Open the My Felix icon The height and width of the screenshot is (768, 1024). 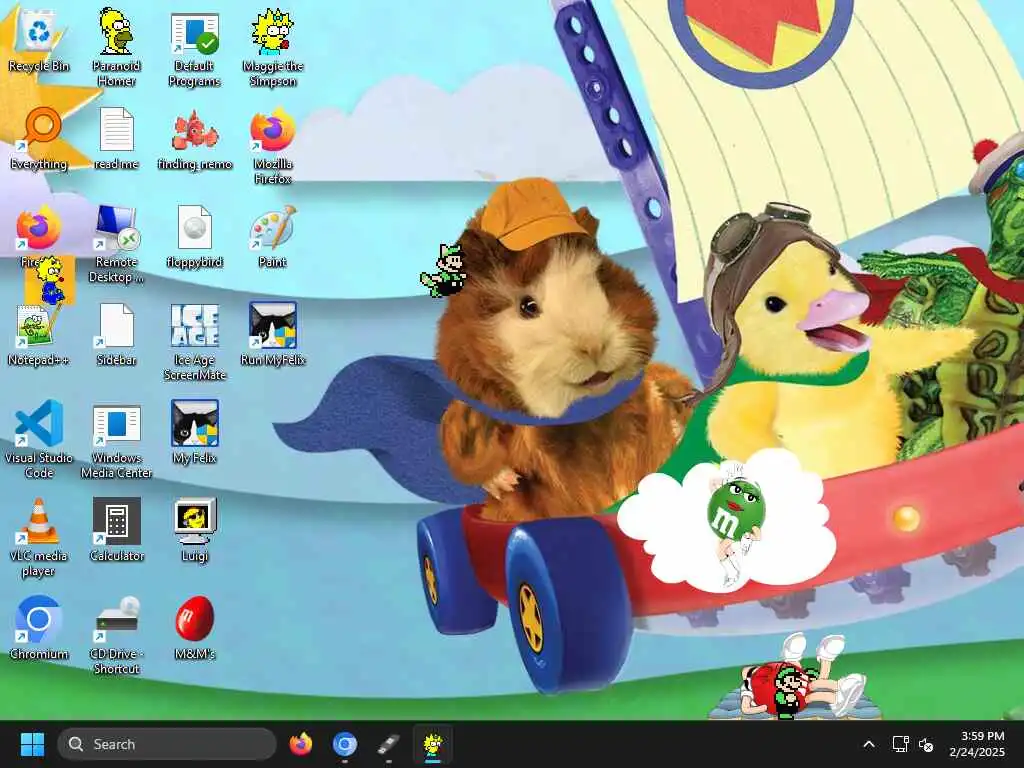pos(195,433)
